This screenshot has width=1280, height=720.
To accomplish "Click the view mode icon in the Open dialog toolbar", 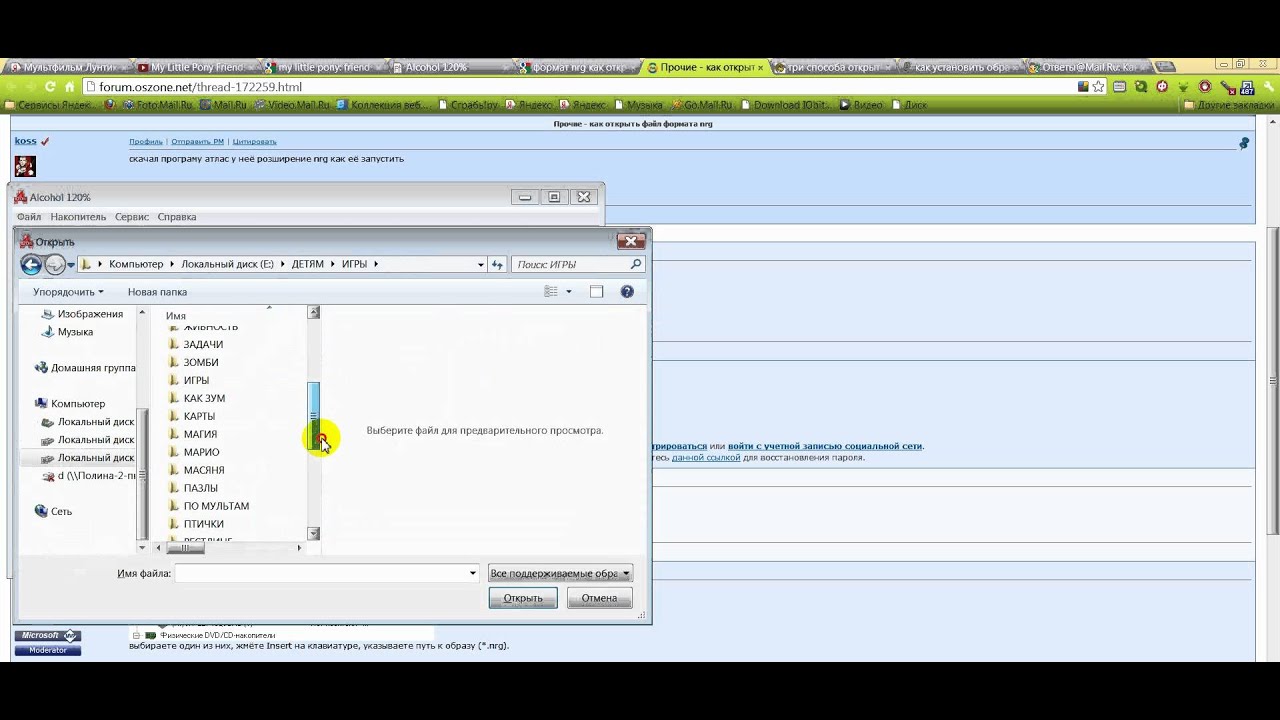I will pyautogui.click(x=550, y=292).
